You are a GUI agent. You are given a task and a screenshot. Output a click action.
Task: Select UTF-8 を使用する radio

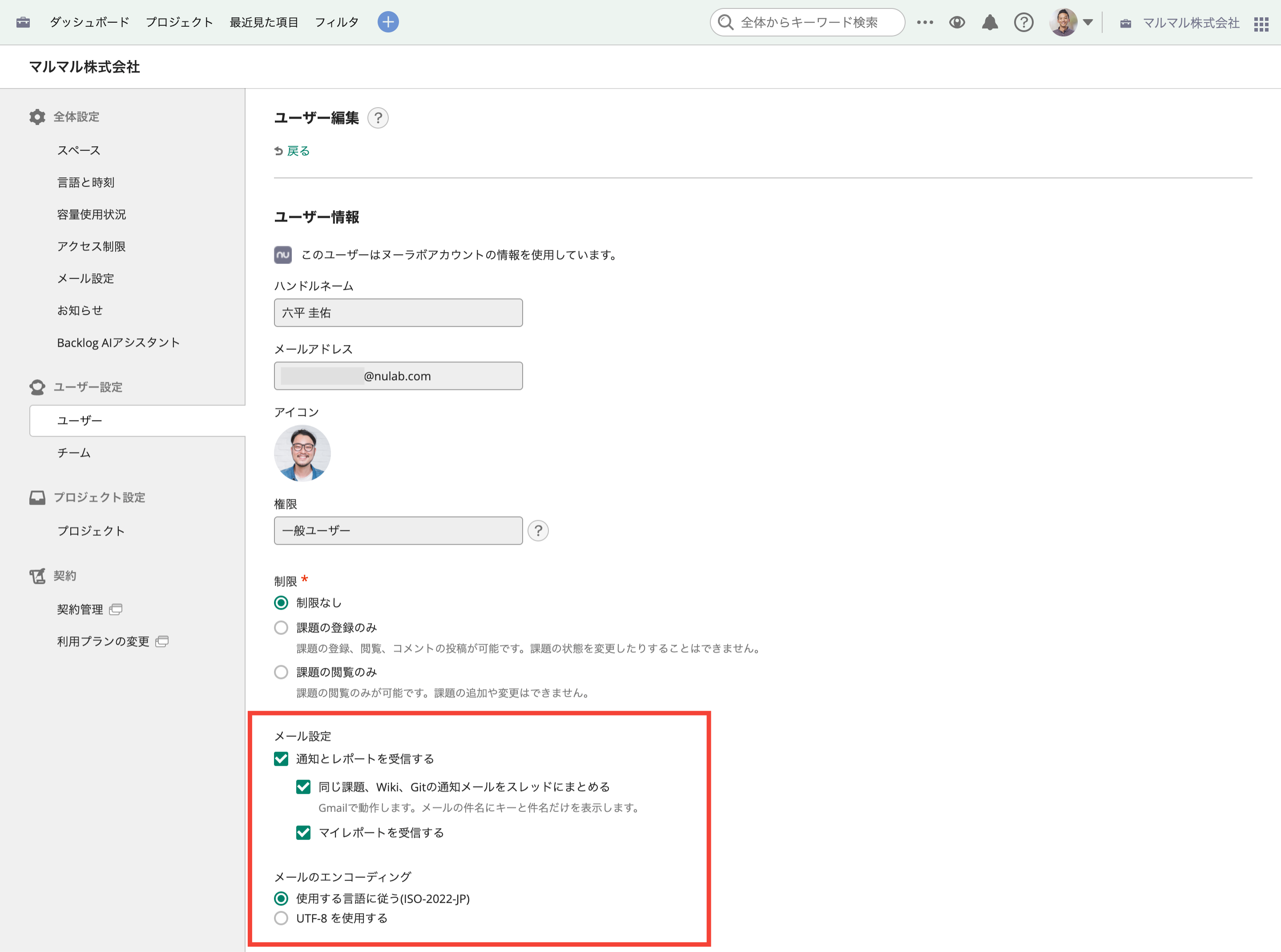(282, 918)
